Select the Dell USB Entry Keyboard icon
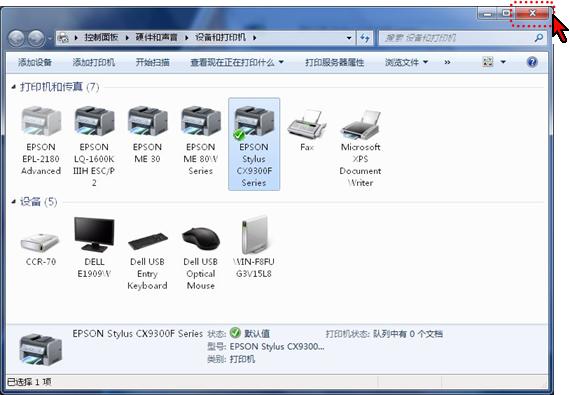This screenshot has height=395, width=570. [x=148, y=241]
